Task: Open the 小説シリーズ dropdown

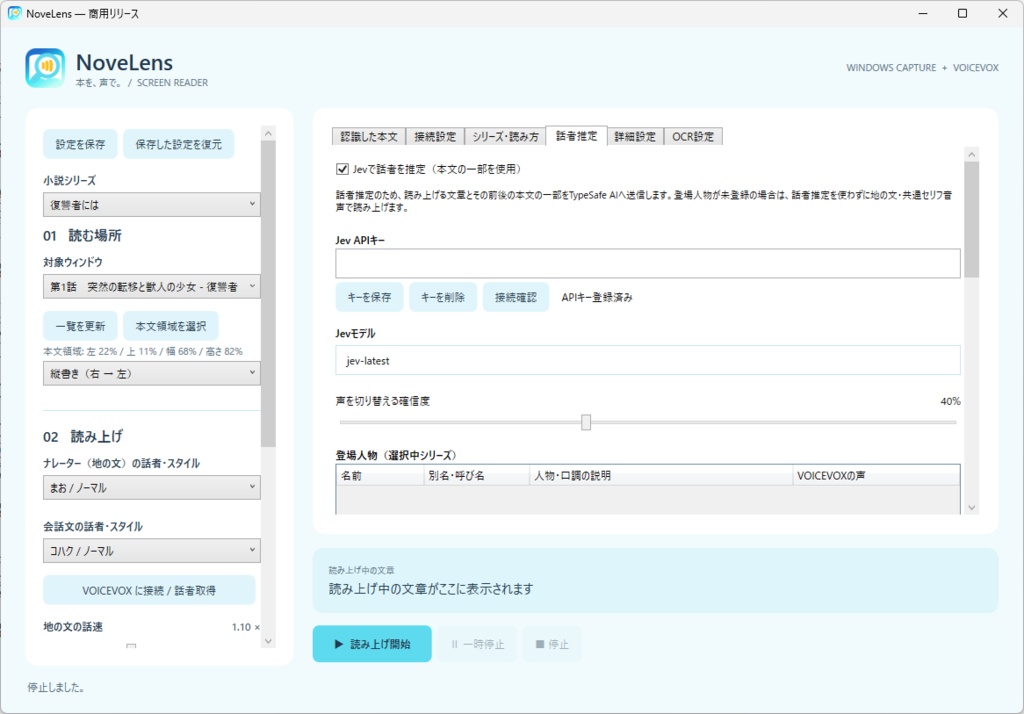Action: 152,204
